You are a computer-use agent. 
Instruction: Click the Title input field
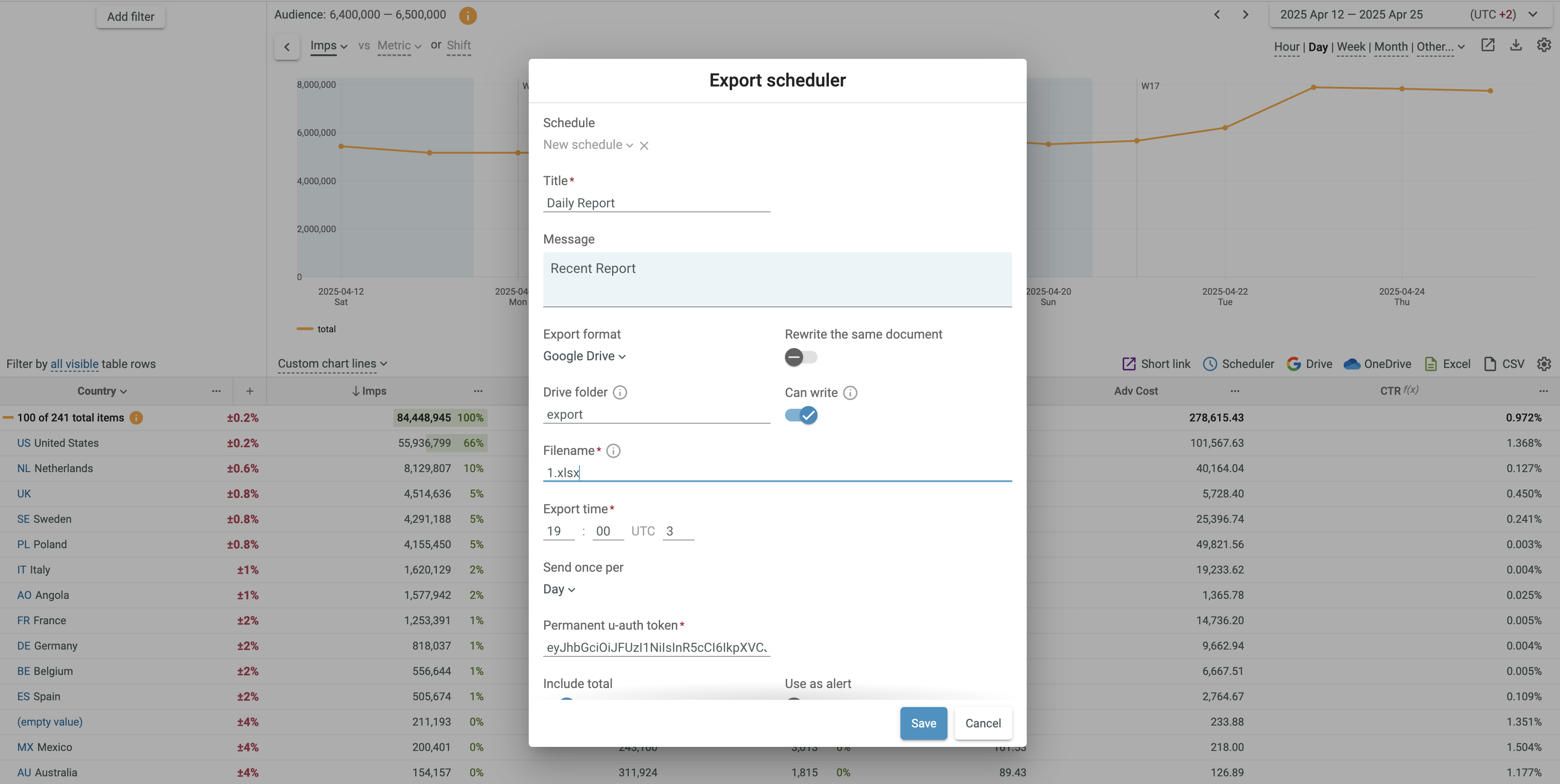pos(656,203)
